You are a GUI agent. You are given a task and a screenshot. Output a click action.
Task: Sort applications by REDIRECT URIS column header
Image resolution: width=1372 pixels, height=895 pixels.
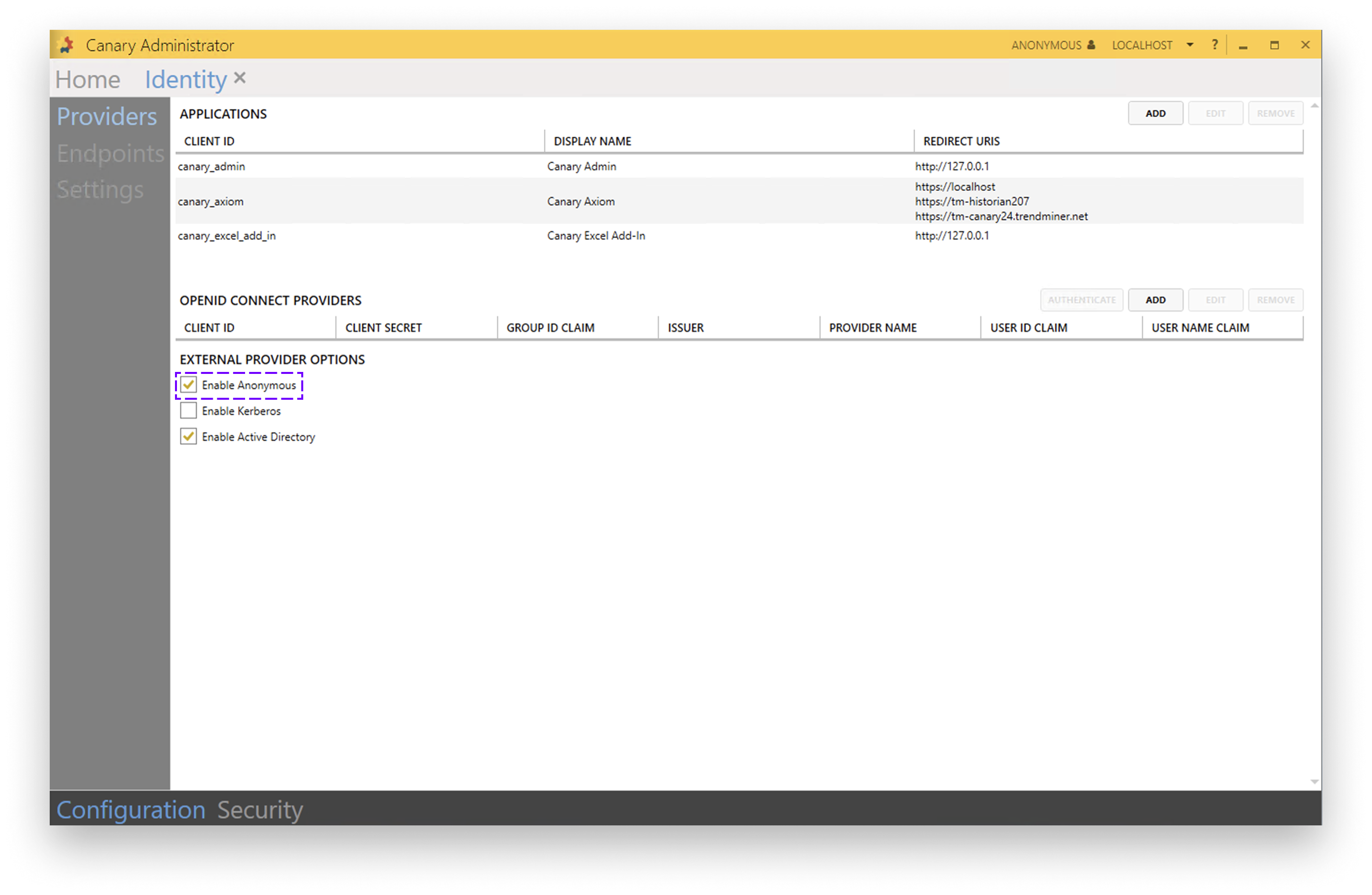pyautogui.click(x=1108, y=141)
